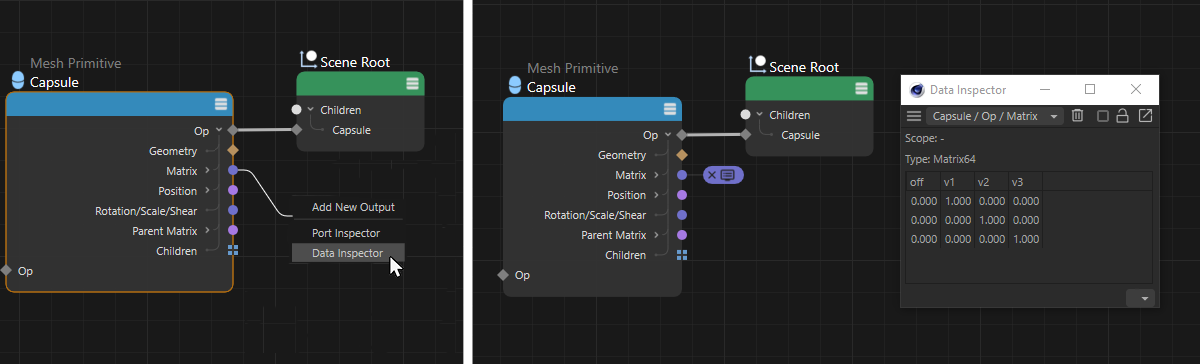1200x364 pixels.
Task: Click the pop-out window icon in Data Inspector
Action: (1146, 116)
